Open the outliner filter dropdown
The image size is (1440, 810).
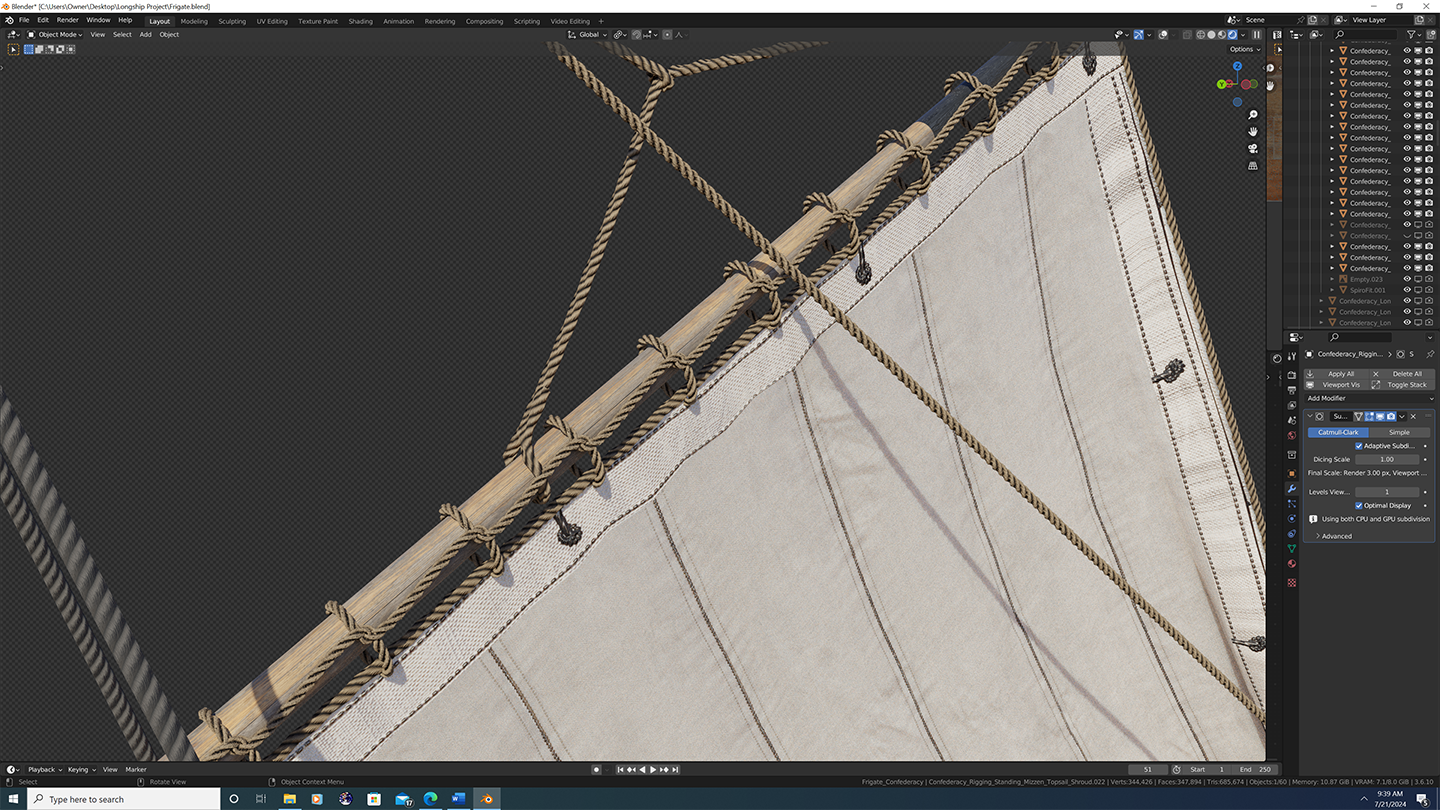pos(1415,34)
